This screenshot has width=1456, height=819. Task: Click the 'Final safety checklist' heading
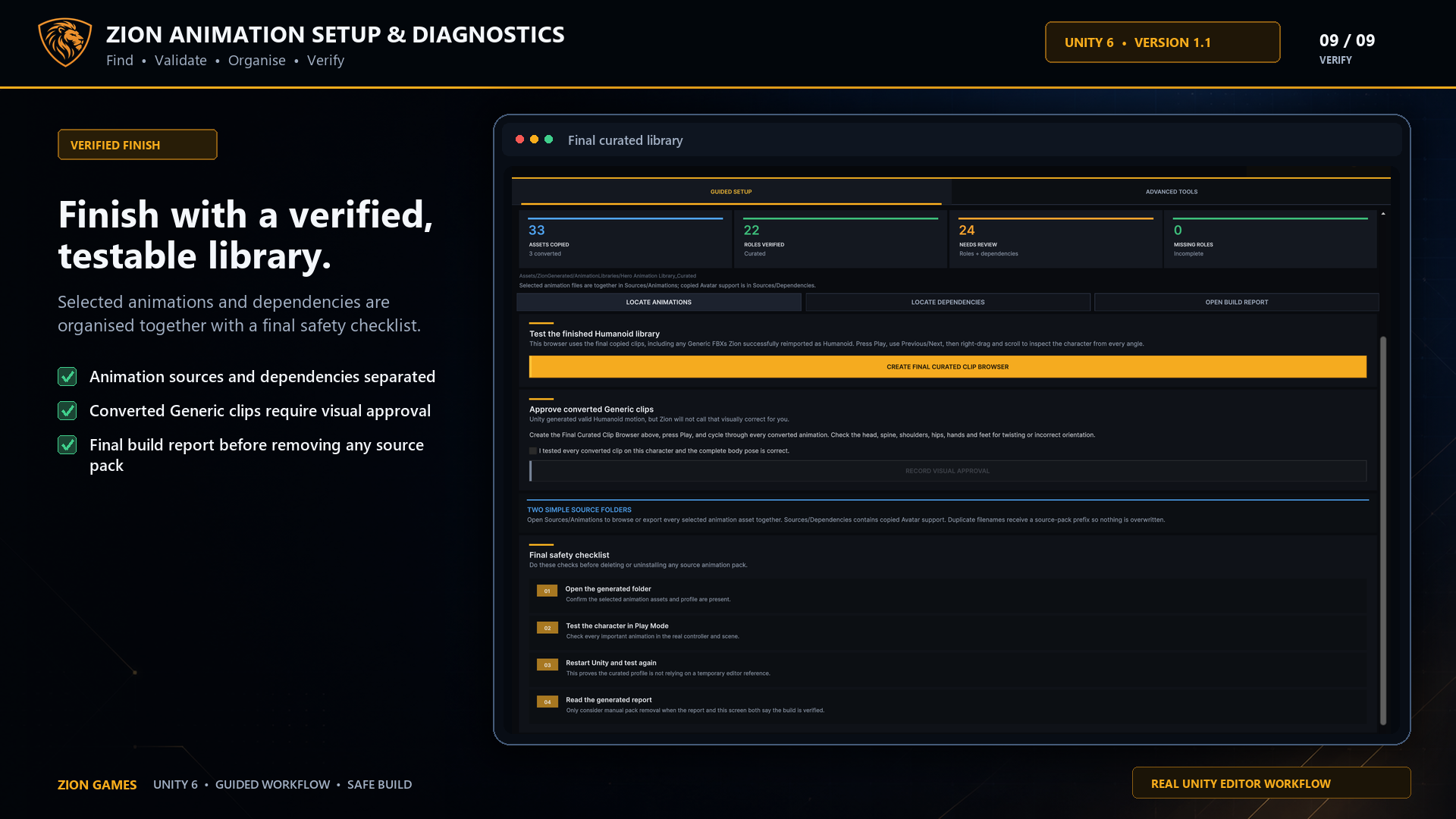569,555
